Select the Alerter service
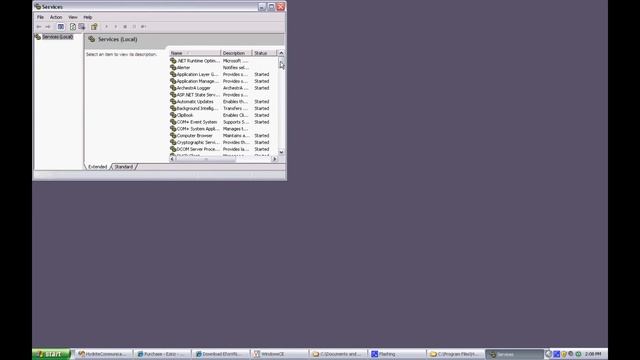The image size is (640, 360). (x=223, y=68)
